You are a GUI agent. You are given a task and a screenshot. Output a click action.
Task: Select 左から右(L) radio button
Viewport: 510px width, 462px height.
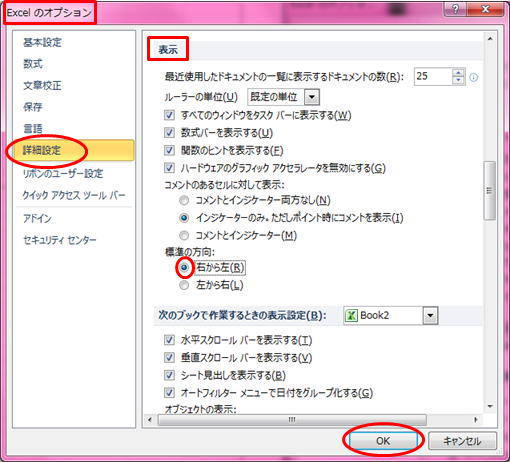pyautogui.click(x=184, y=285)
